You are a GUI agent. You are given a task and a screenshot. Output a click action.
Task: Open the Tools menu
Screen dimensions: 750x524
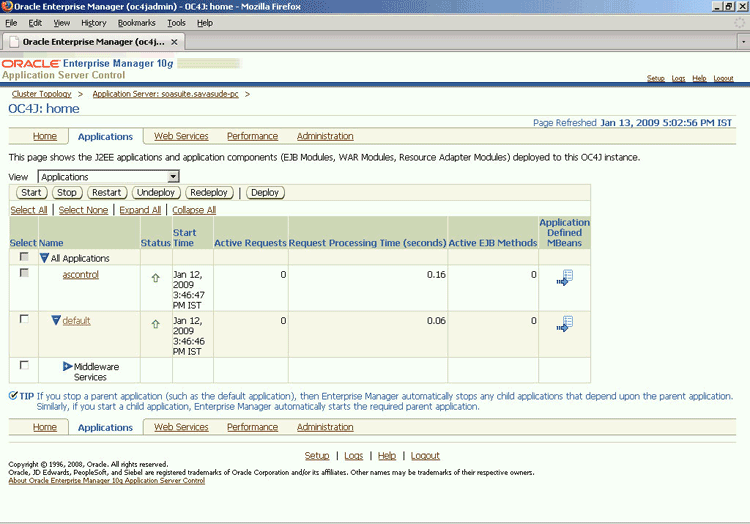(176, 23)
